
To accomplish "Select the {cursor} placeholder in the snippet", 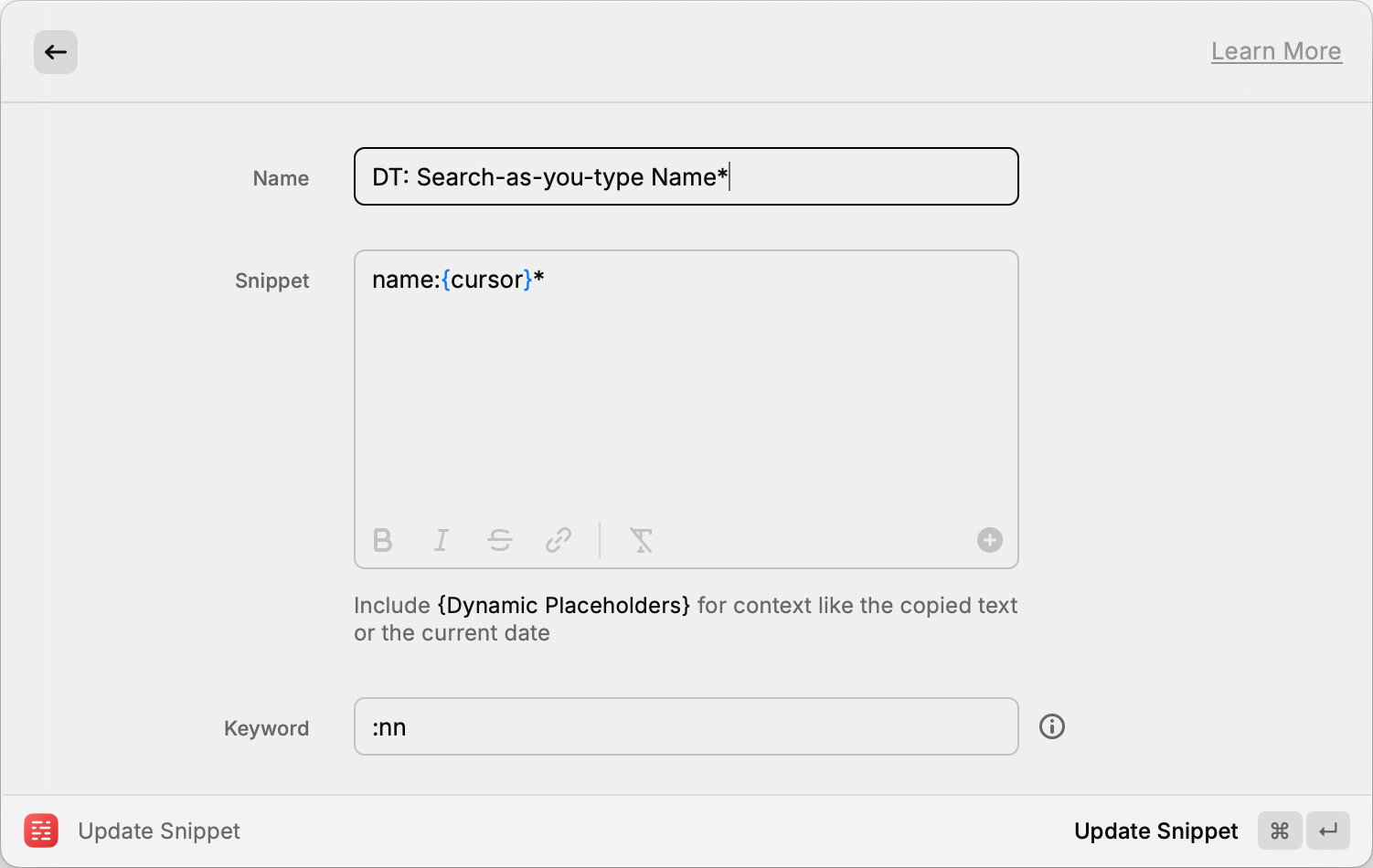I will [486, 280].
